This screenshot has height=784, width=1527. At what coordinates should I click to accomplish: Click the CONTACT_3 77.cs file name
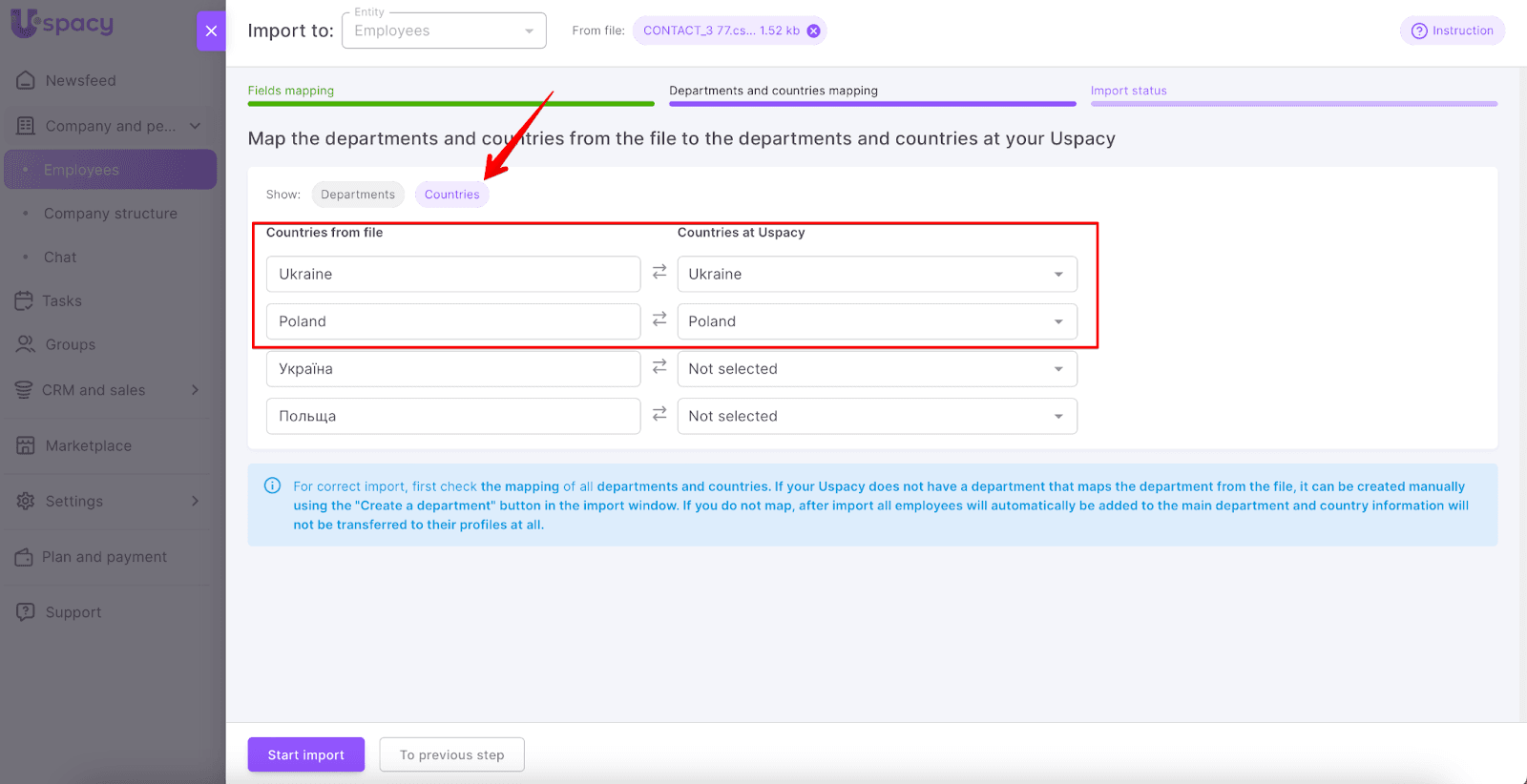click(x=700, y=31)
